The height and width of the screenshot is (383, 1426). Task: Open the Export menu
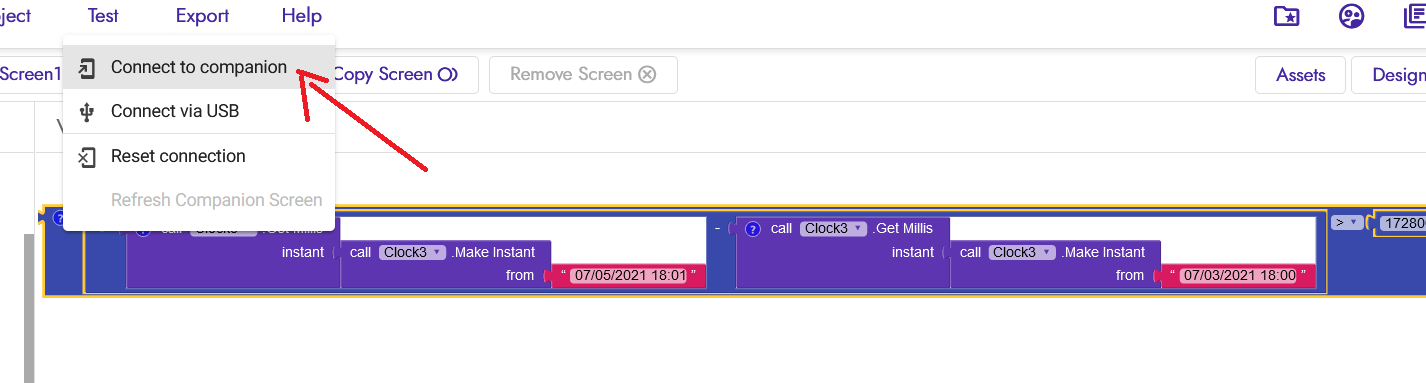[202, 16]
